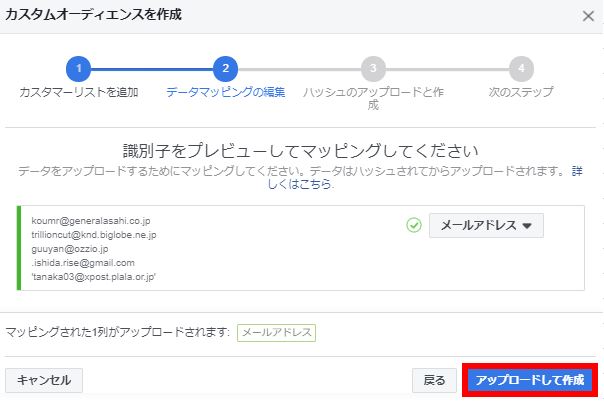Click the guuyan@ozzio.jp preview entry

click(70, 248)
